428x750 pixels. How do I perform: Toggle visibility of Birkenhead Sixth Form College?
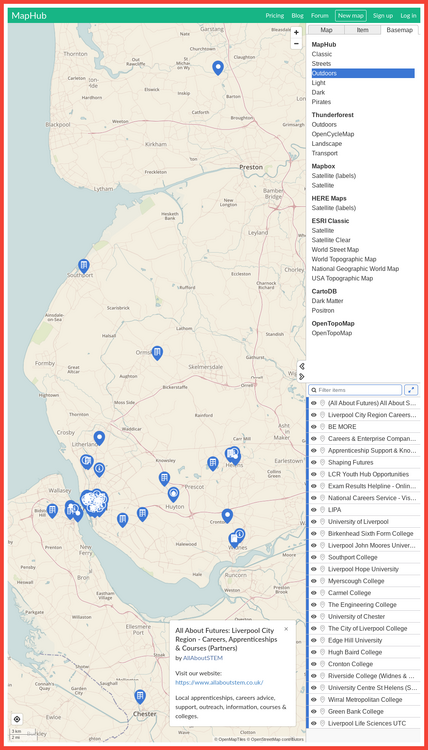click(314, 534)
